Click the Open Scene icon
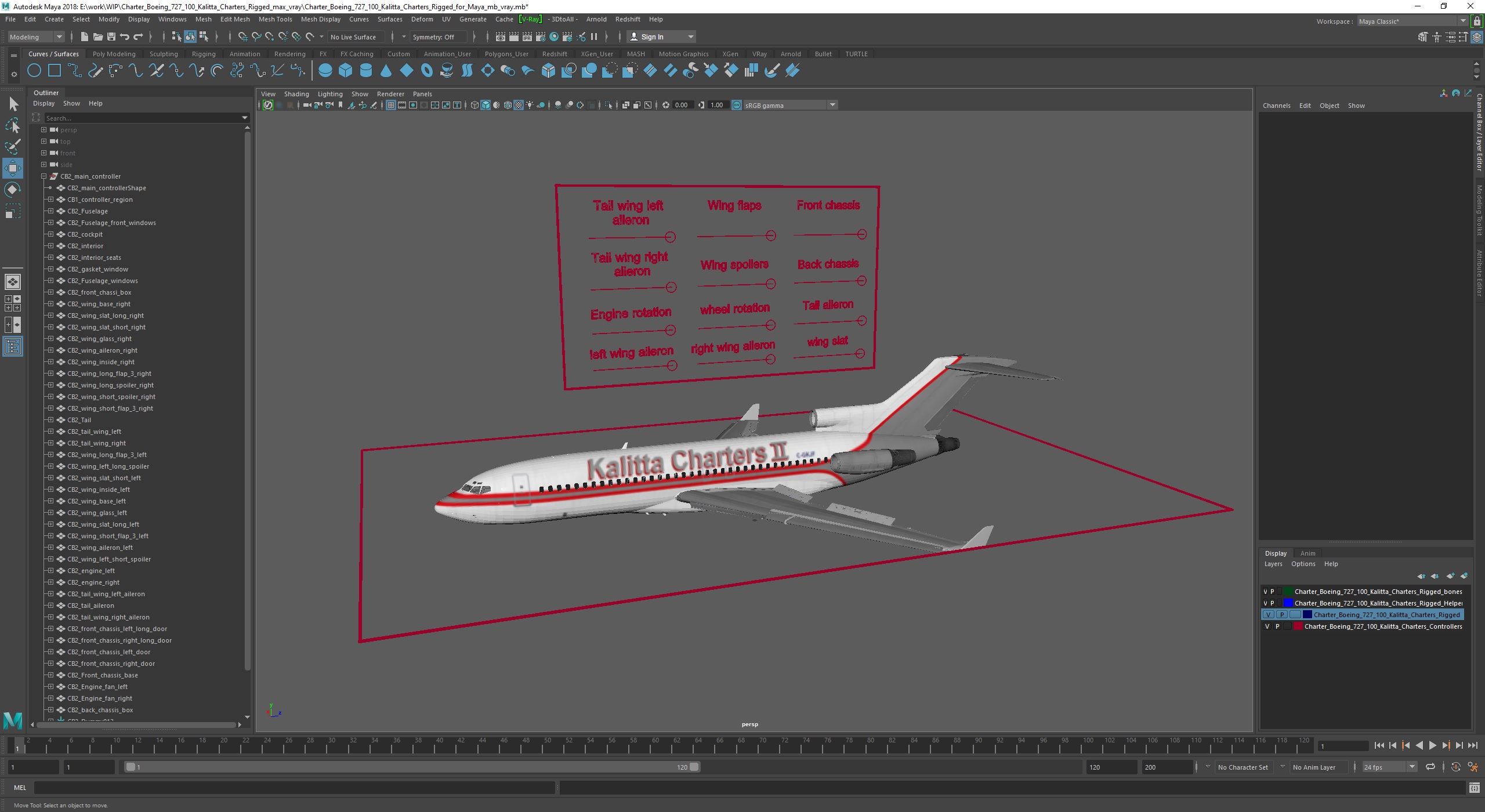Screen dimensions: 1485x812 (98, 37)
